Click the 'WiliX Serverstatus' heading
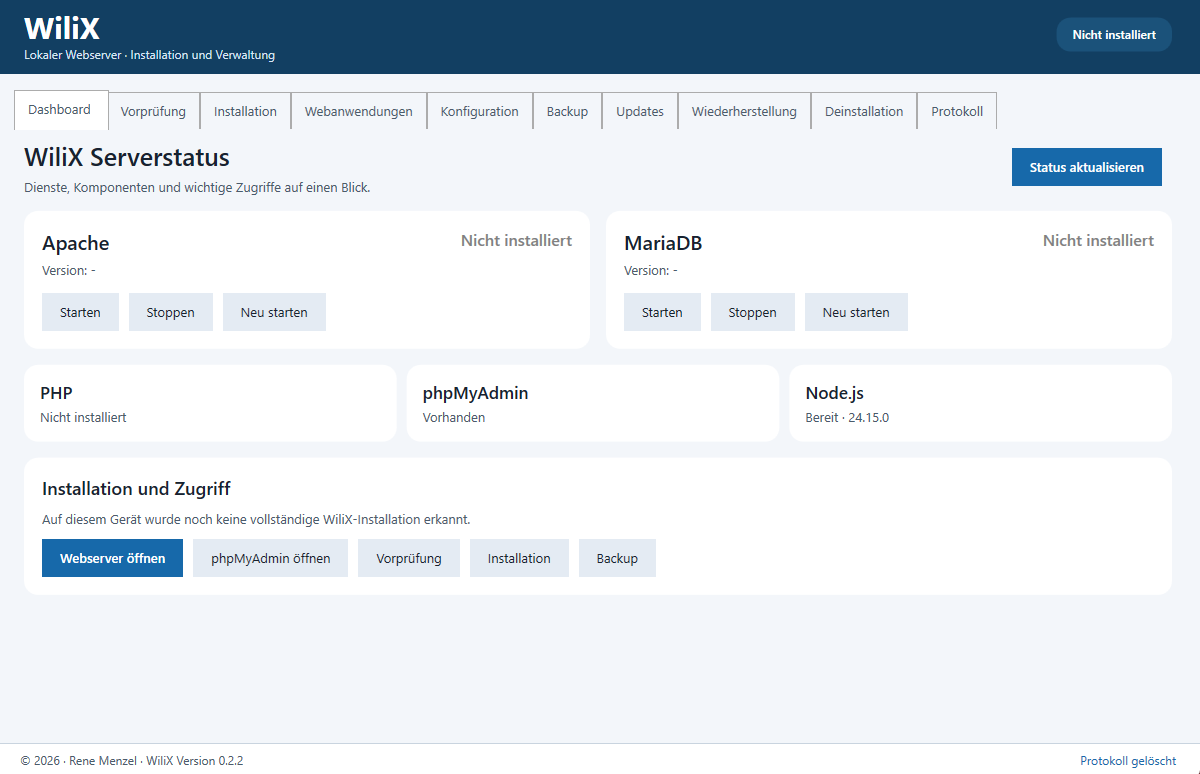 tap(127, 157)
